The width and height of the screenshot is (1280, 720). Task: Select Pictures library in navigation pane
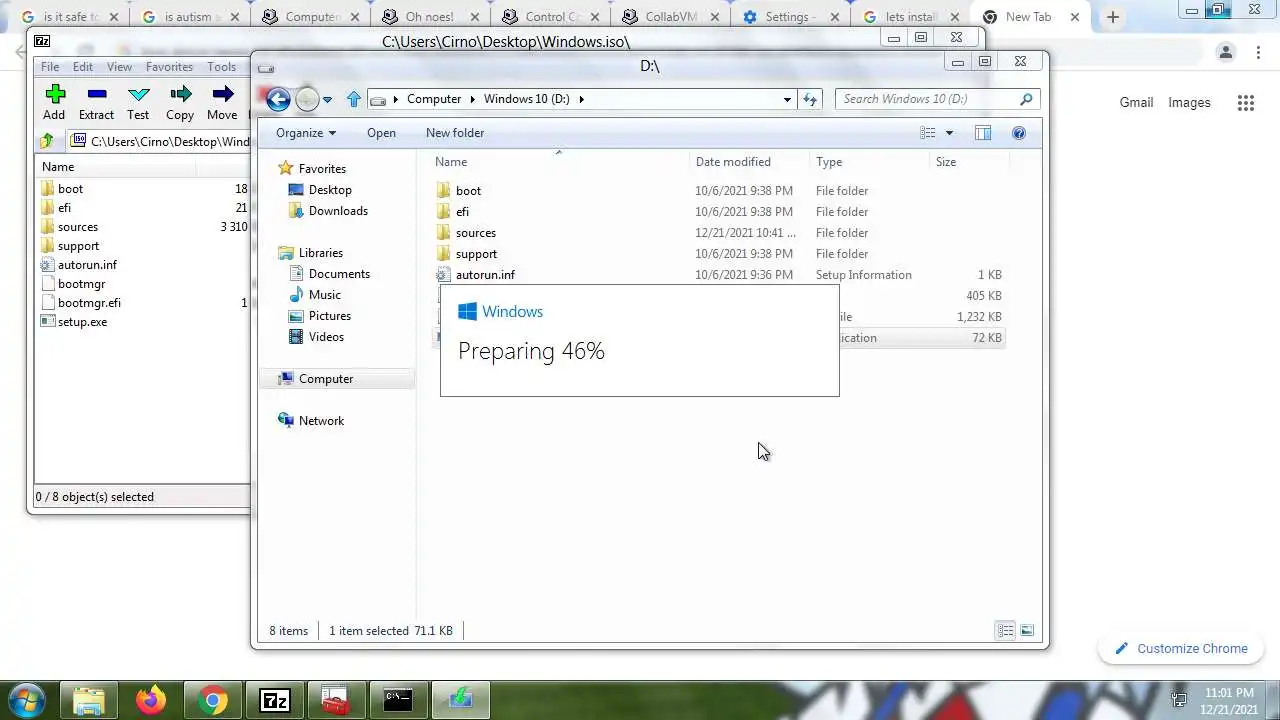pyautogui.click(x=329, y=316)
